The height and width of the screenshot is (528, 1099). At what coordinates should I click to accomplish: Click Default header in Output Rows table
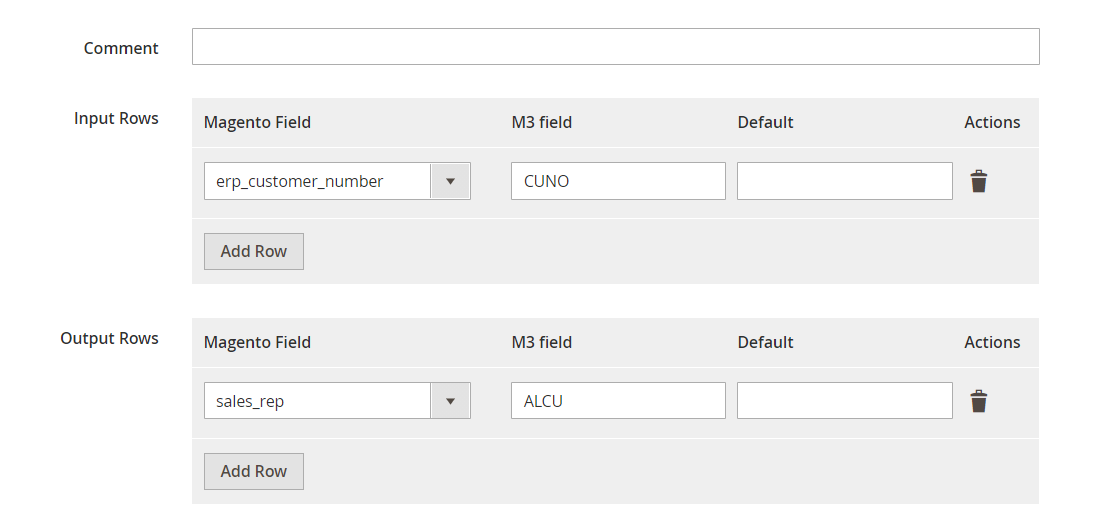[765, 342]
